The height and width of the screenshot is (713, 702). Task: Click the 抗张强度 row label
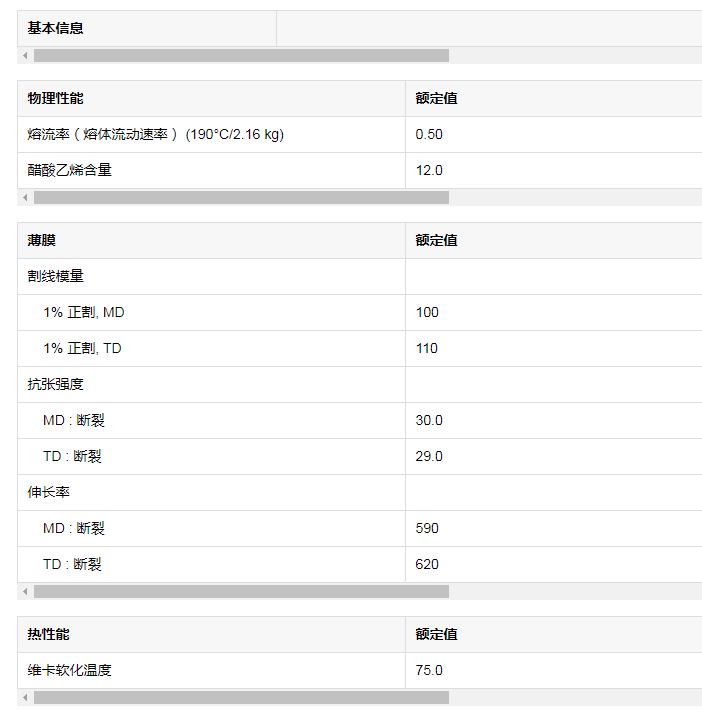(x=55, y=384)
